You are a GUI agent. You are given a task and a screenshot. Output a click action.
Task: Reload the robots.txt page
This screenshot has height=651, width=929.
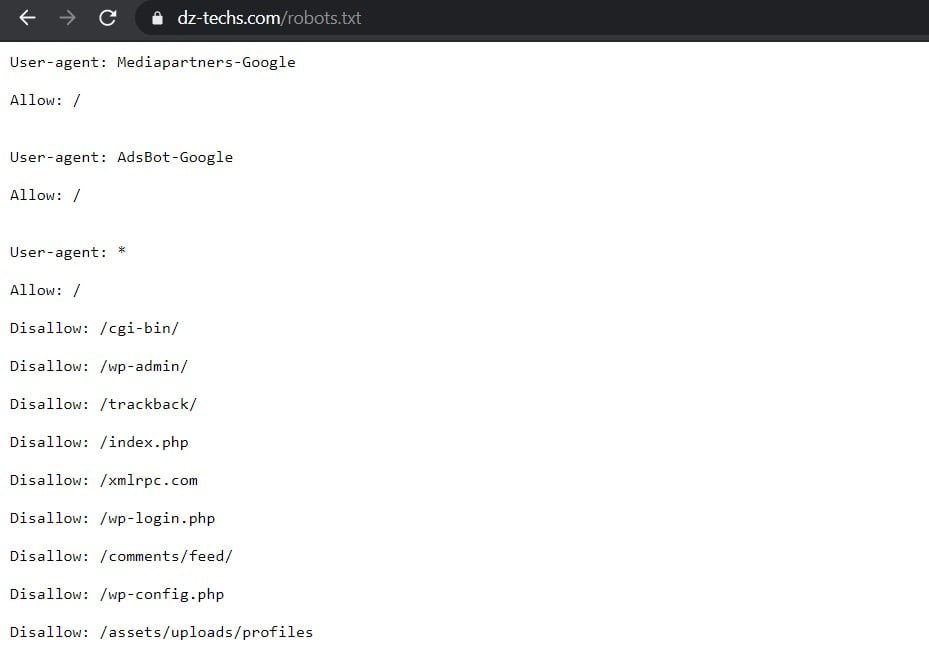[x=107, y=18]
